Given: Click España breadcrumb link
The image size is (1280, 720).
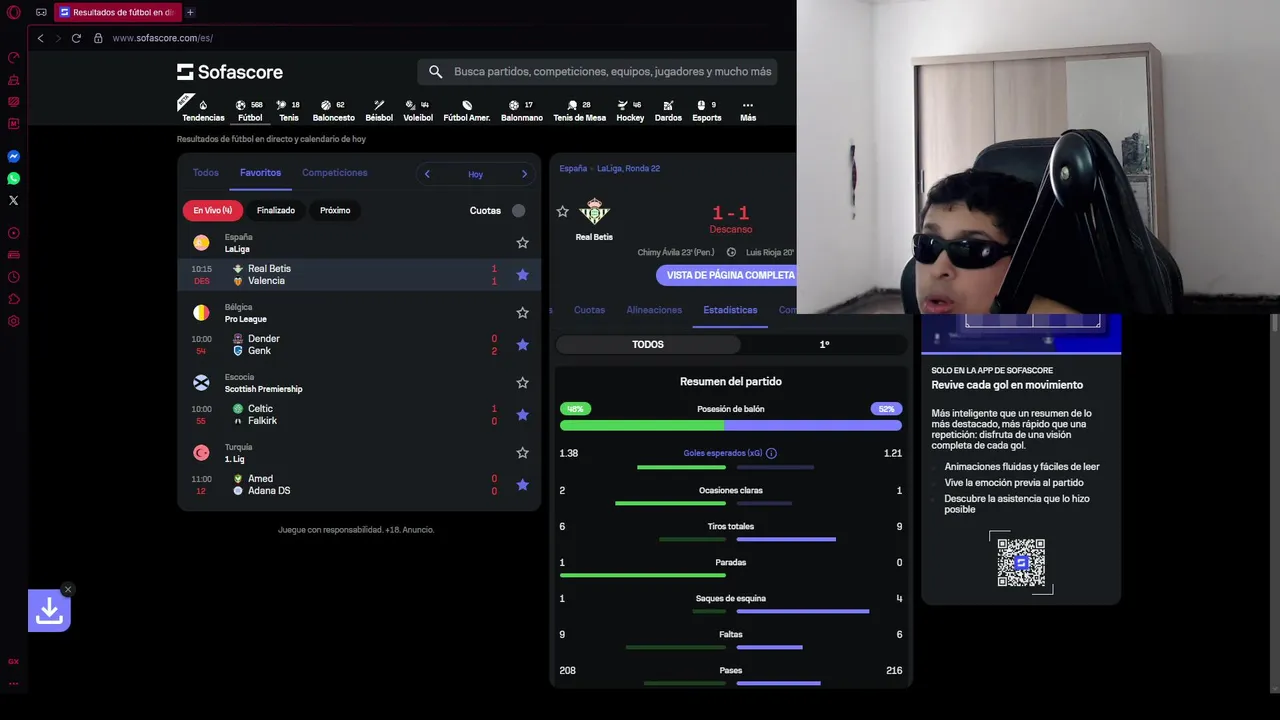Looking at the screenshot, I should click(573, 169).
